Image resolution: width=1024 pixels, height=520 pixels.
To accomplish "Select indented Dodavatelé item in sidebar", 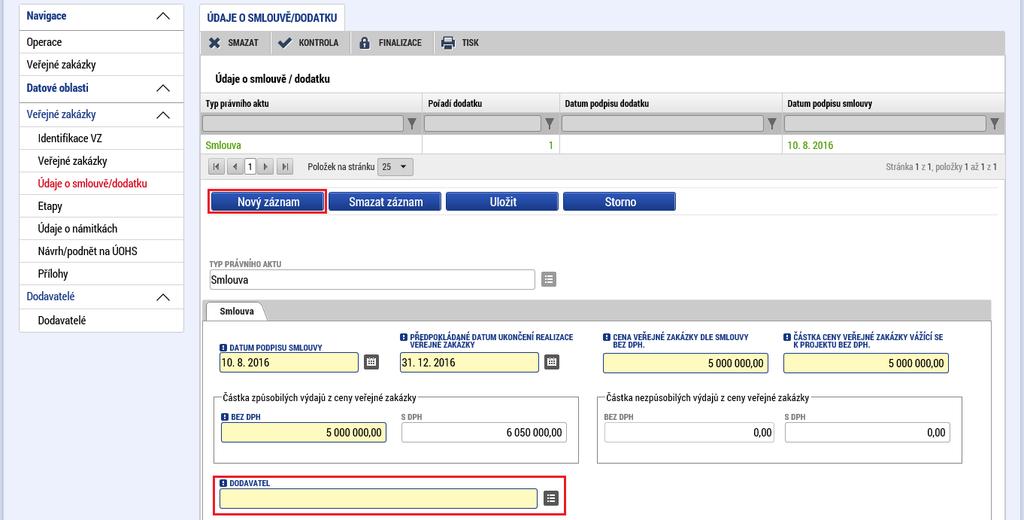I will [101, 321].
